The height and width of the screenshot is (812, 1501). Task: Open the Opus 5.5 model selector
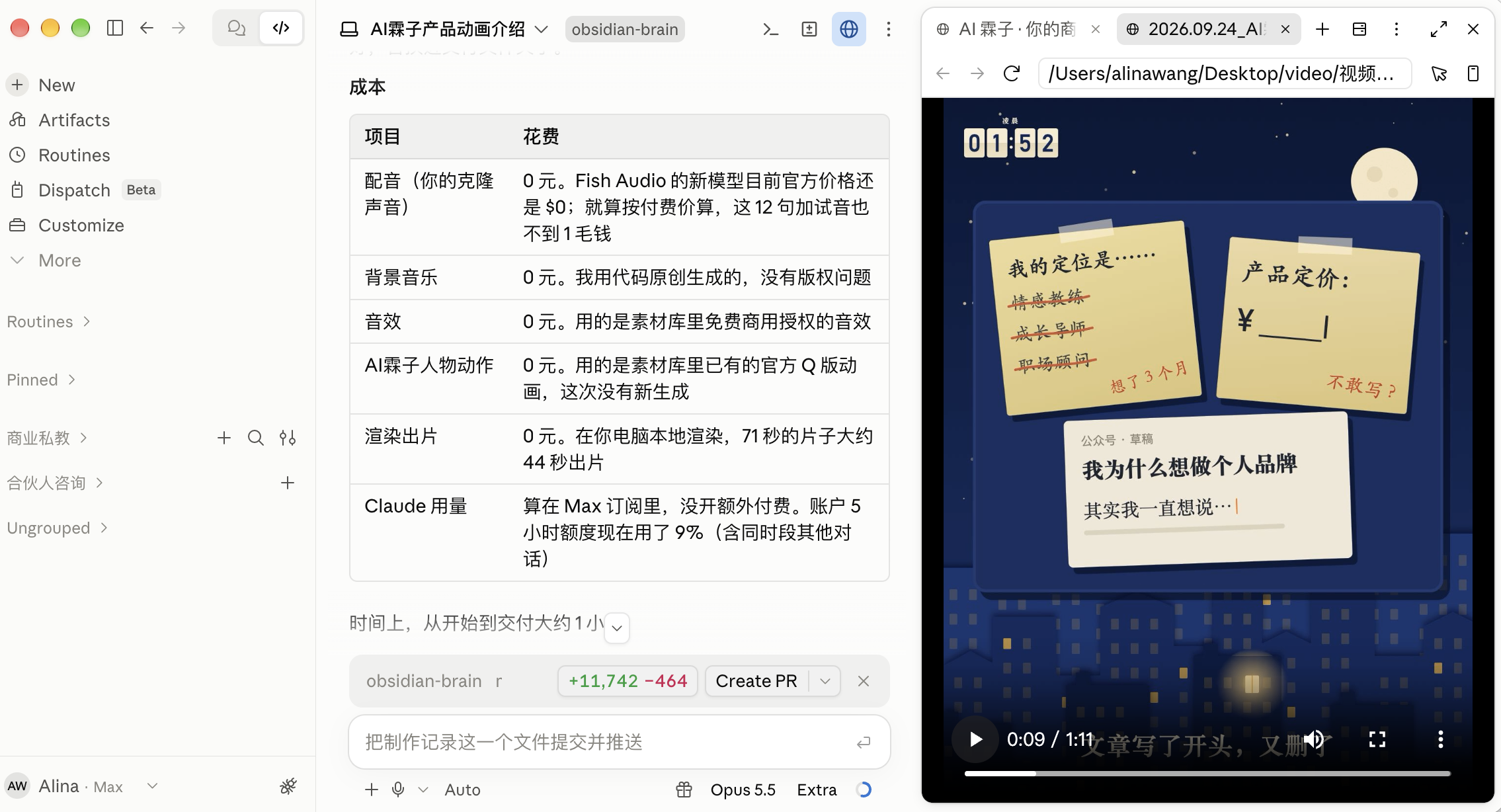tap(743, 789)
